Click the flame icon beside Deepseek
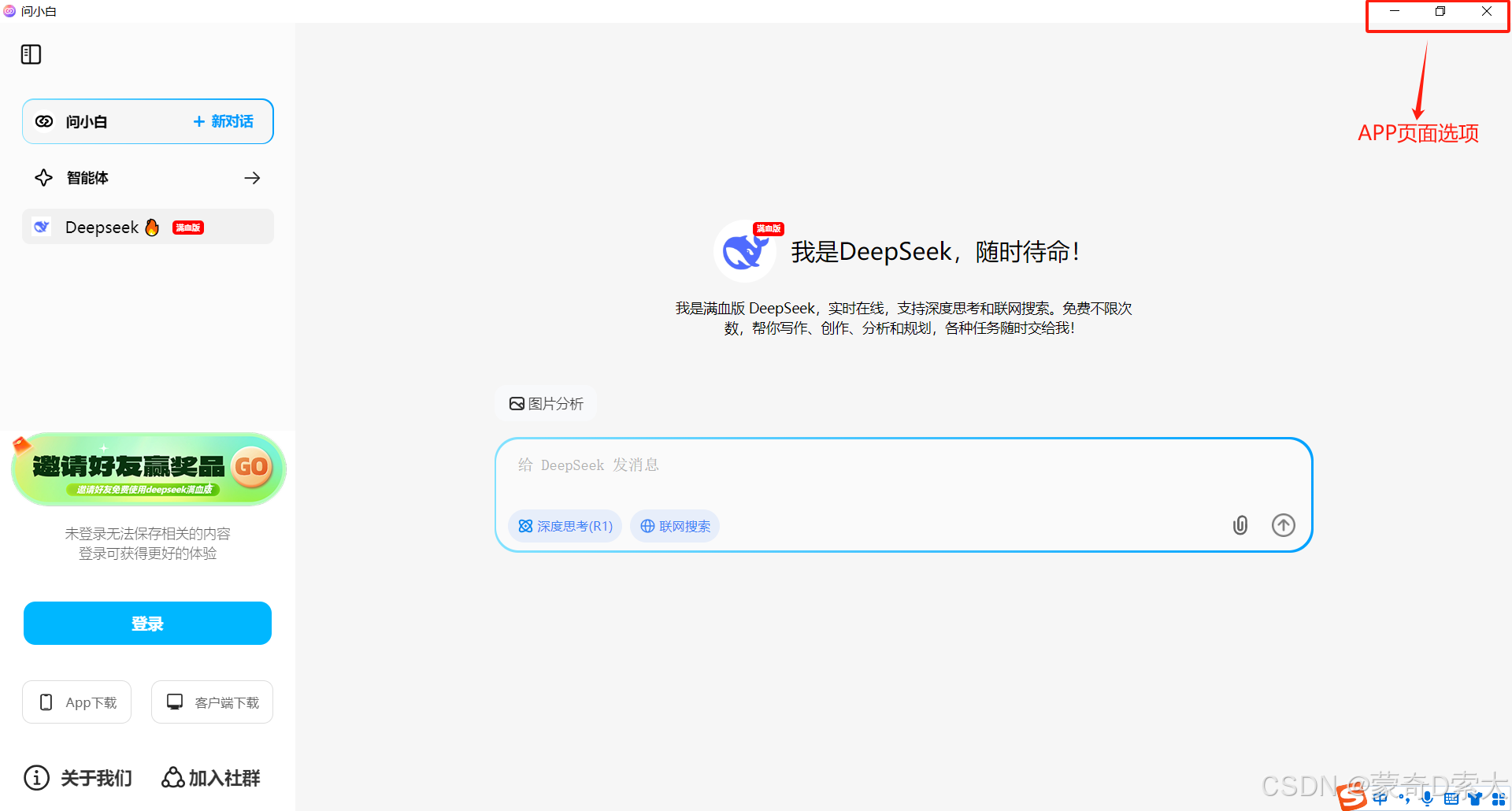 (x=152, y=227)
